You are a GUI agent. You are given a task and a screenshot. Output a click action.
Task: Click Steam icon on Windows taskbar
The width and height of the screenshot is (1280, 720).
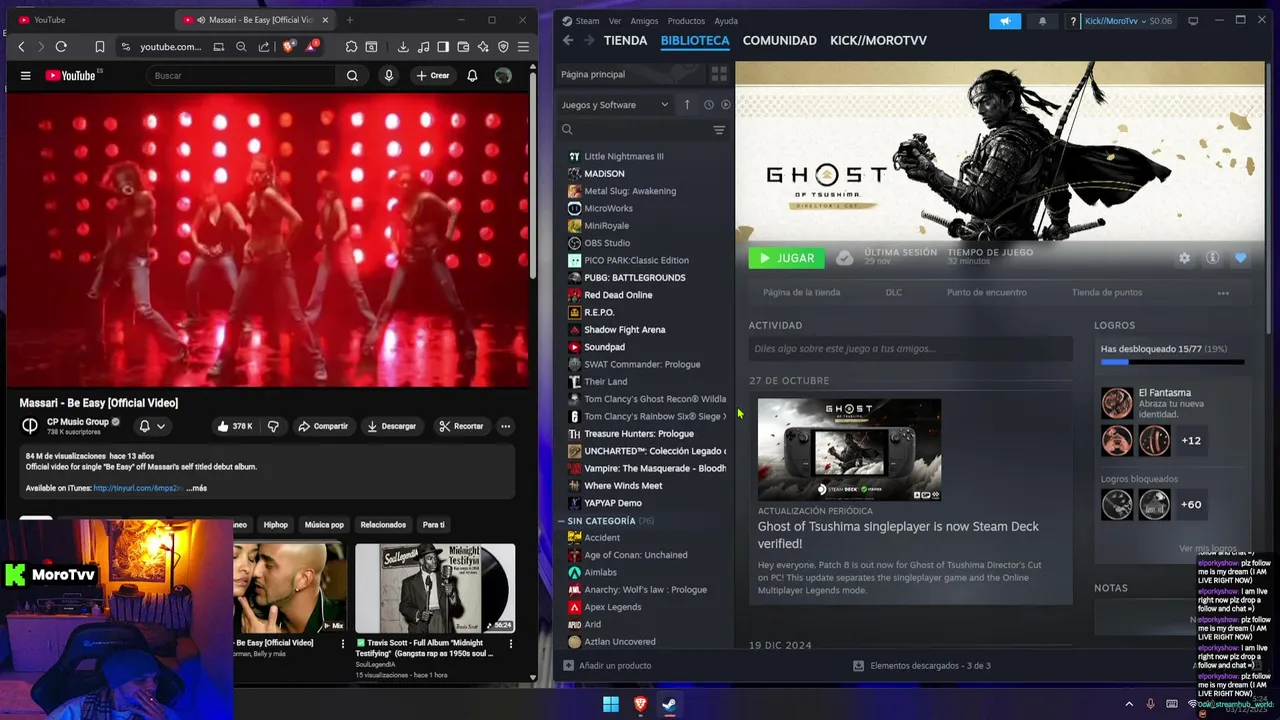tap(669, 704)
